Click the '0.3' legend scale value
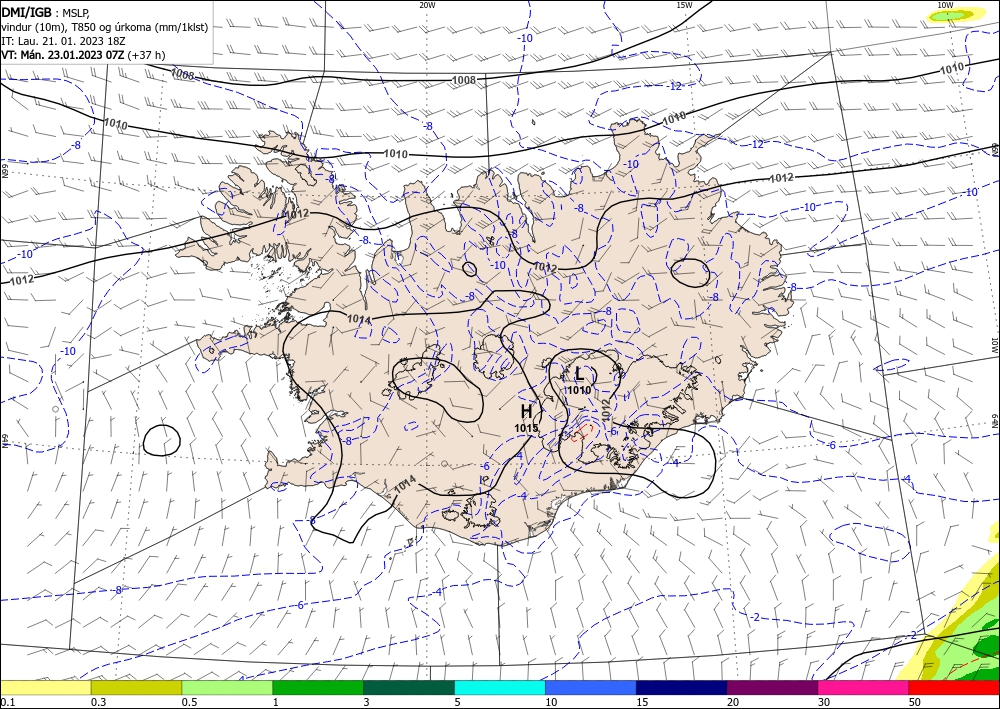The height and width of the screenshot is (709, 1000). click(99, 702)
